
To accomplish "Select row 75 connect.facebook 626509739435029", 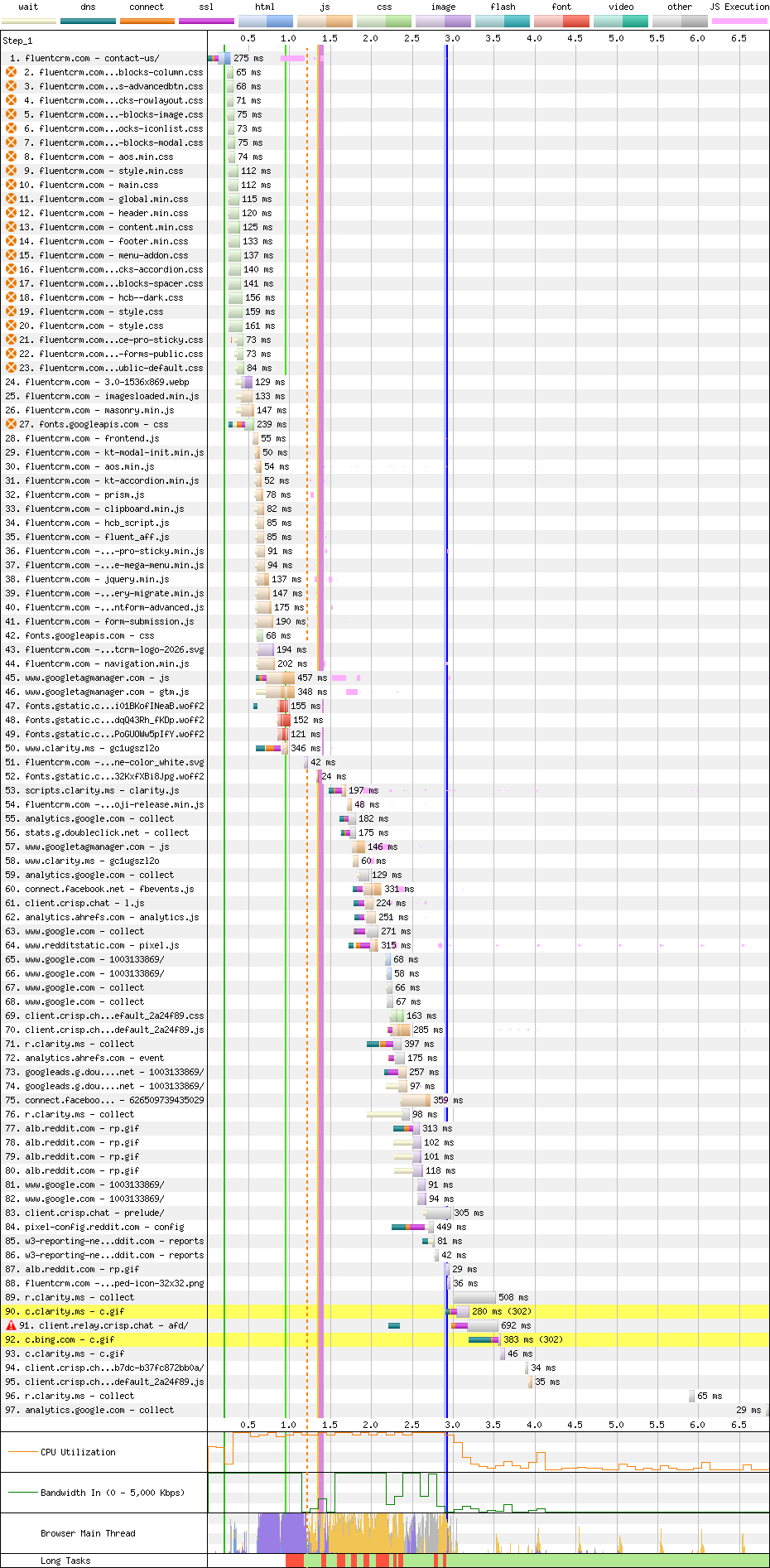I will click(385, 1100).
